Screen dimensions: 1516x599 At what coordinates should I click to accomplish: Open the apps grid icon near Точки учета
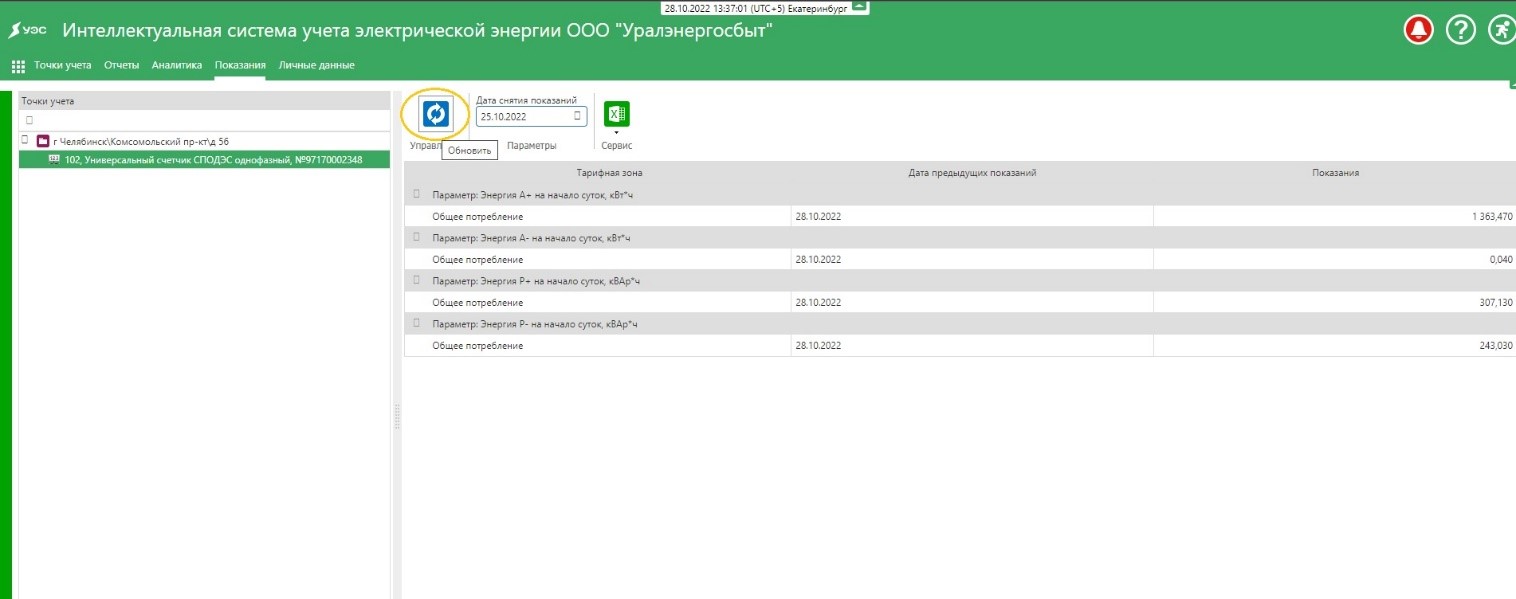(x=18, y=66)
